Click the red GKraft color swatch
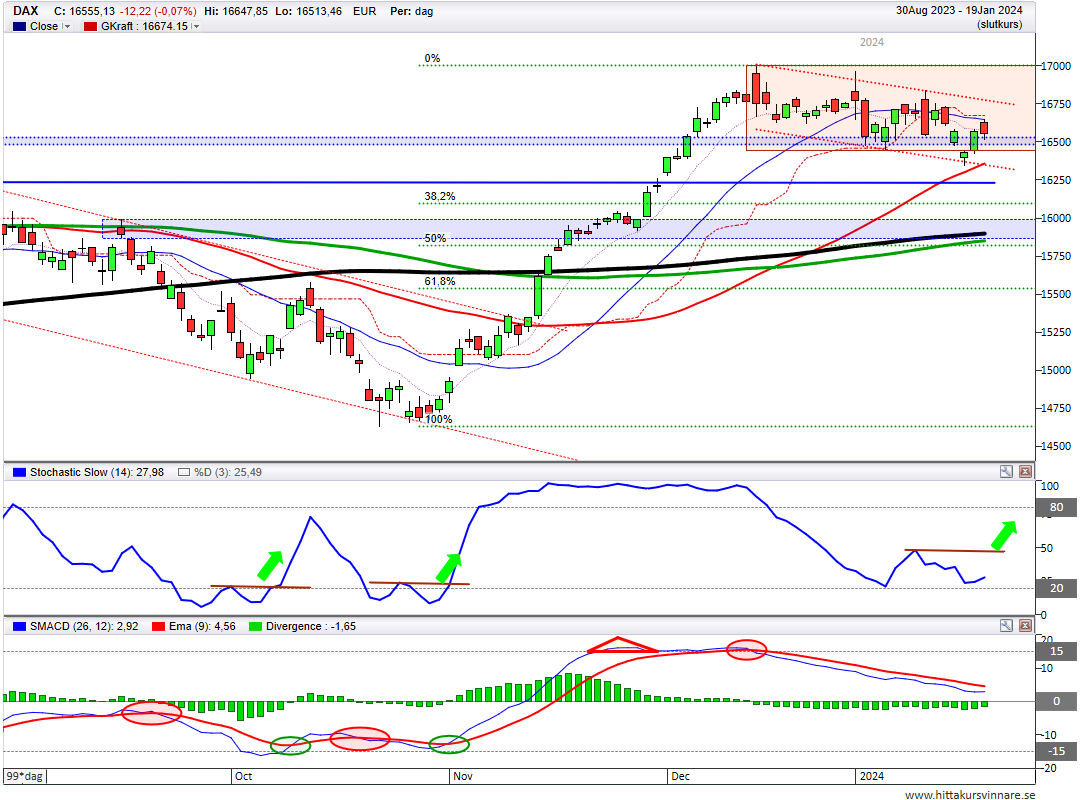Screen dimensions: 1080x800 pos(90,26)
